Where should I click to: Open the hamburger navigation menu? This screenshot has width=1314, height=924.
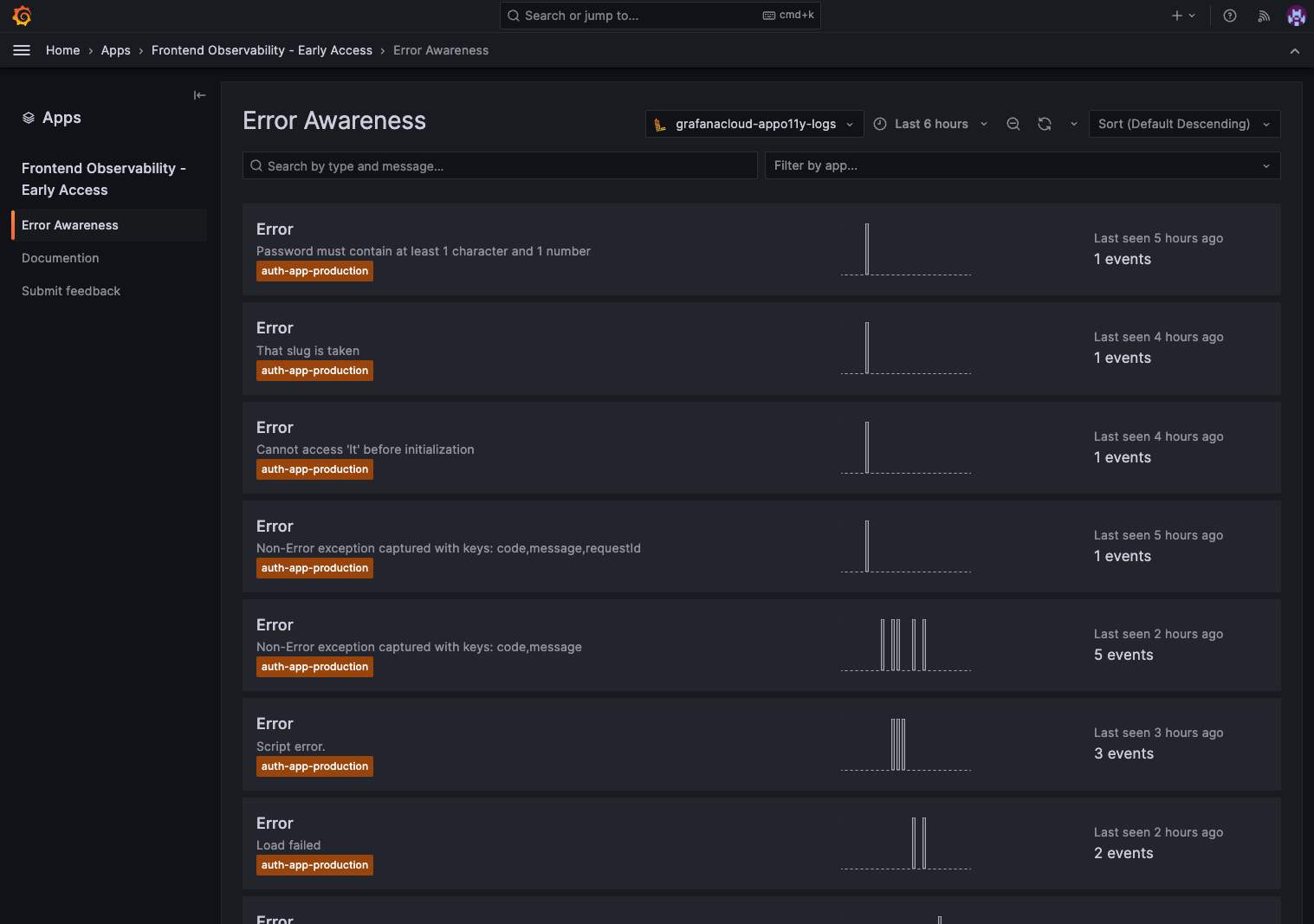click(22, 50)
